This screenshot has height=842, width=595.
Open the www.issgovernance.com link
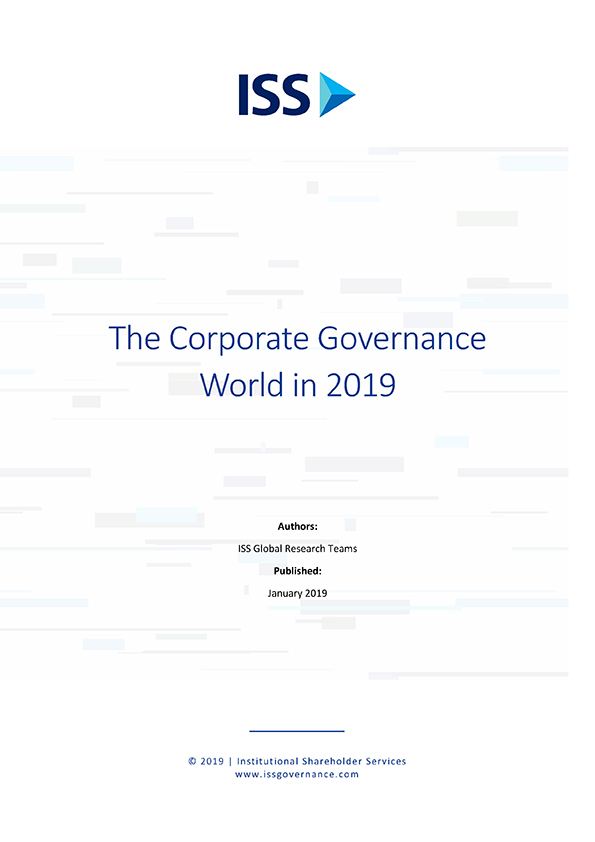297,774
